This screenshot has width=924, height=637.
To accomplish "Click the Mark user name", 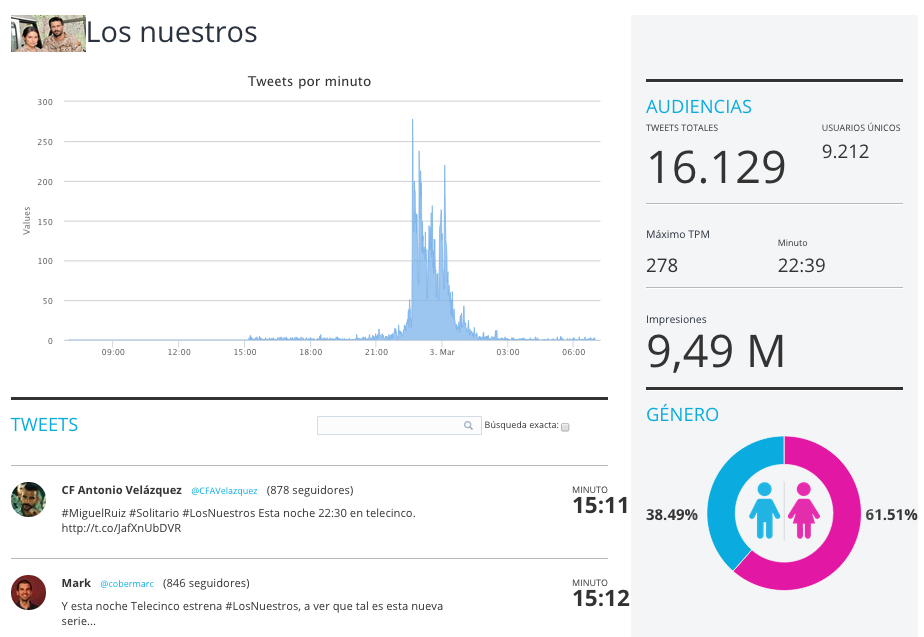I will [76, 583].
